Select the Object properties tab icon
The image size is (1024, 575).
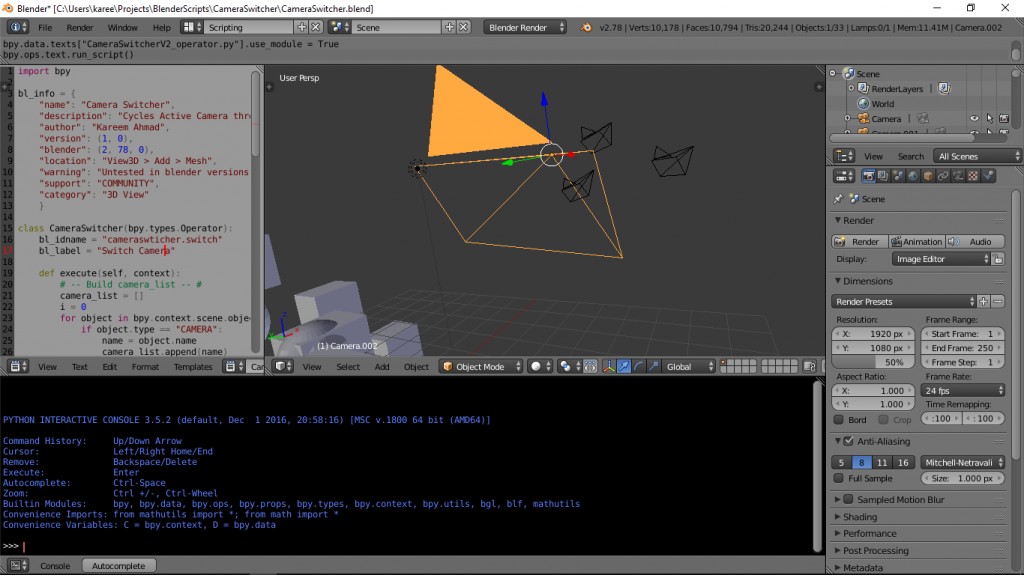pyautogui.click(x=928, y=176)
